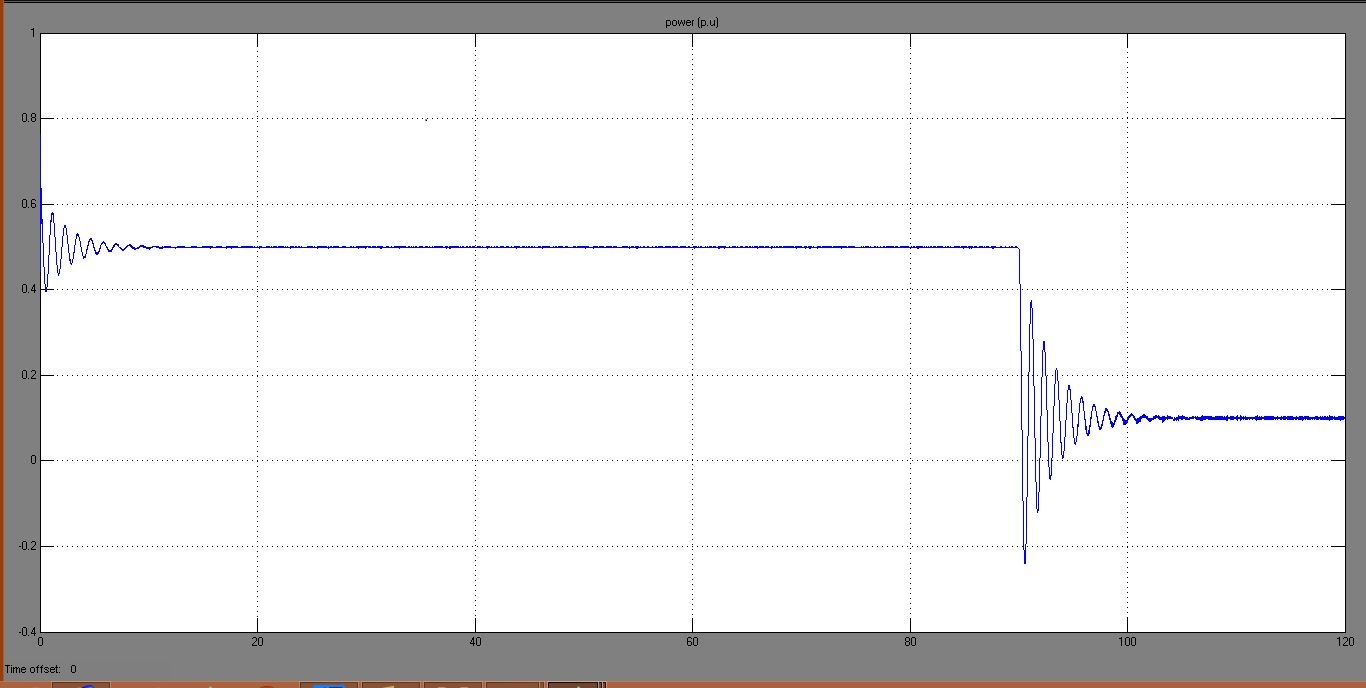Click the lowest trough of the power curve

(1025, 562)
